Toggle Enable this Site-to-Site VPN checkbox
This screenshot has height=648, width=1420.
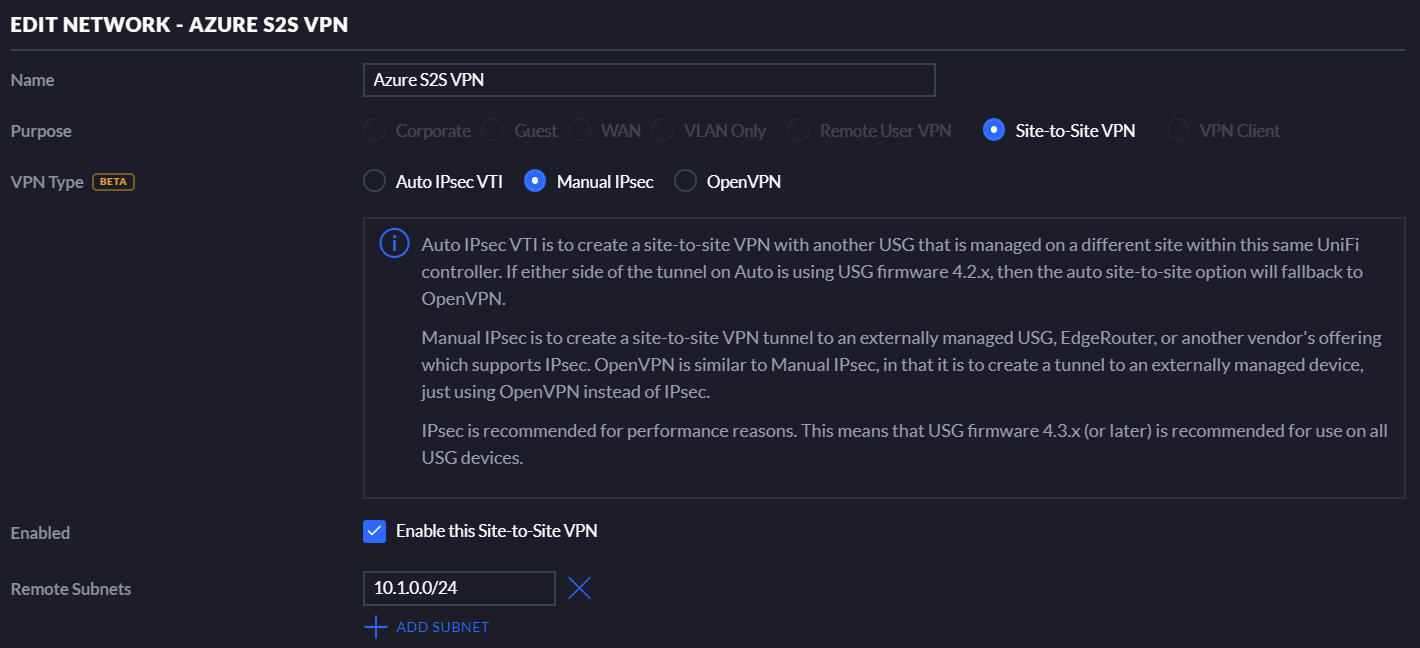click(x=374, y=531)
